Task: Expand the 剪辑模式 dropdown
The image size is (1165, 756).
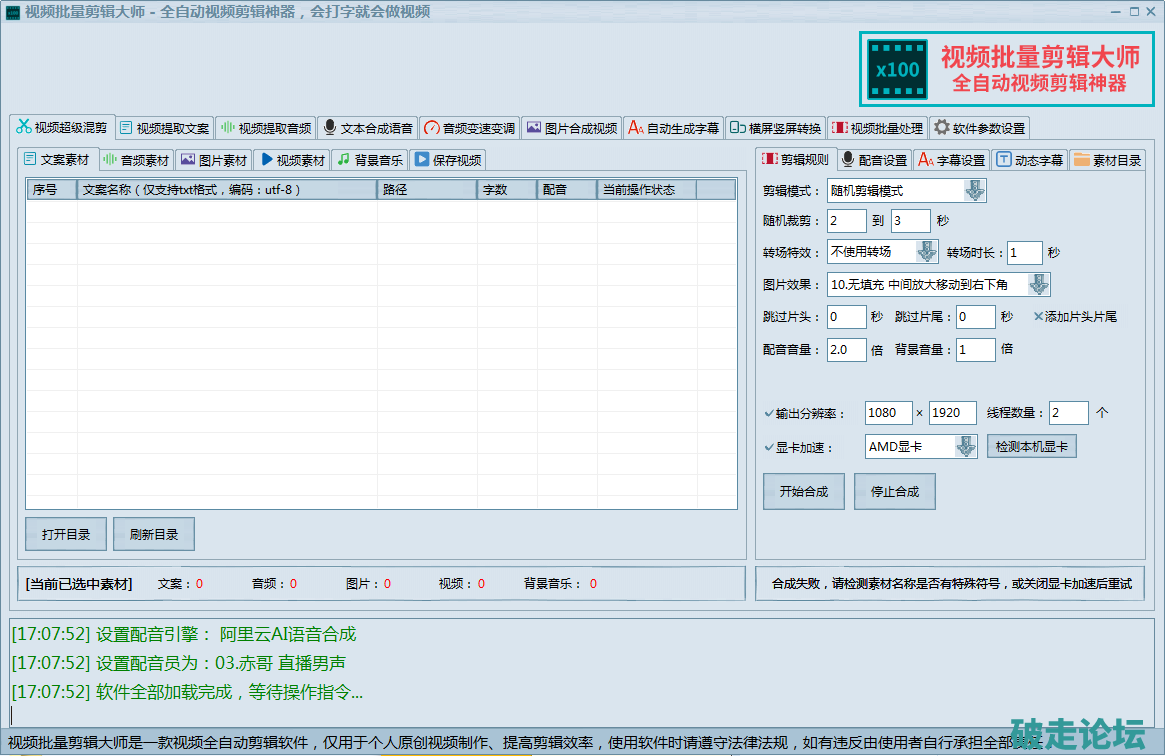Action: coord(974,191)
